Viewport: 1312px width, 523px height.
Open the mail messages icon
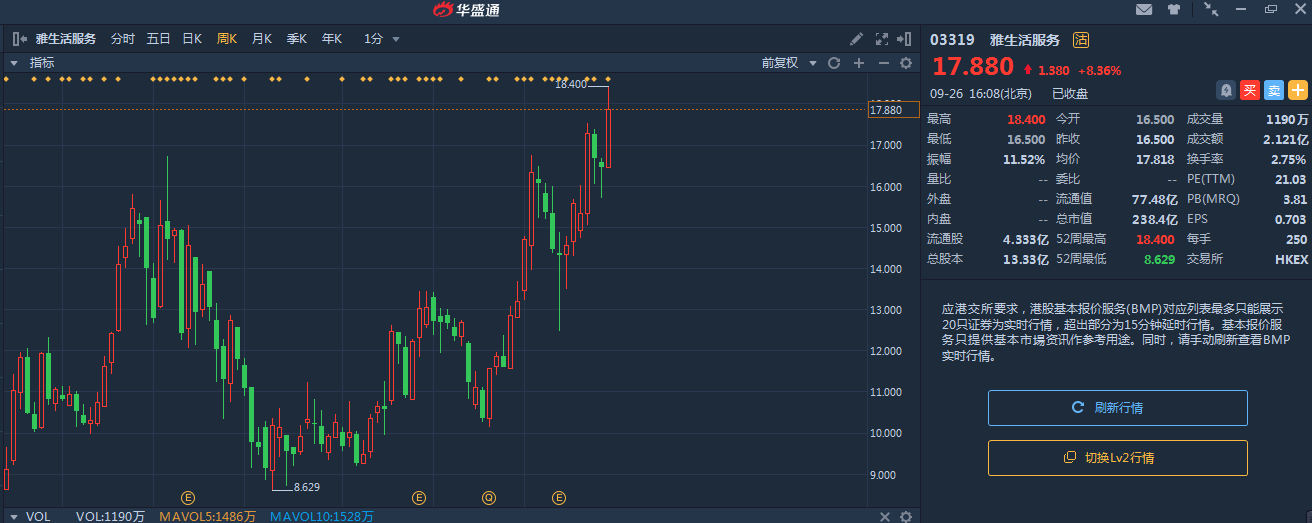1144,10
